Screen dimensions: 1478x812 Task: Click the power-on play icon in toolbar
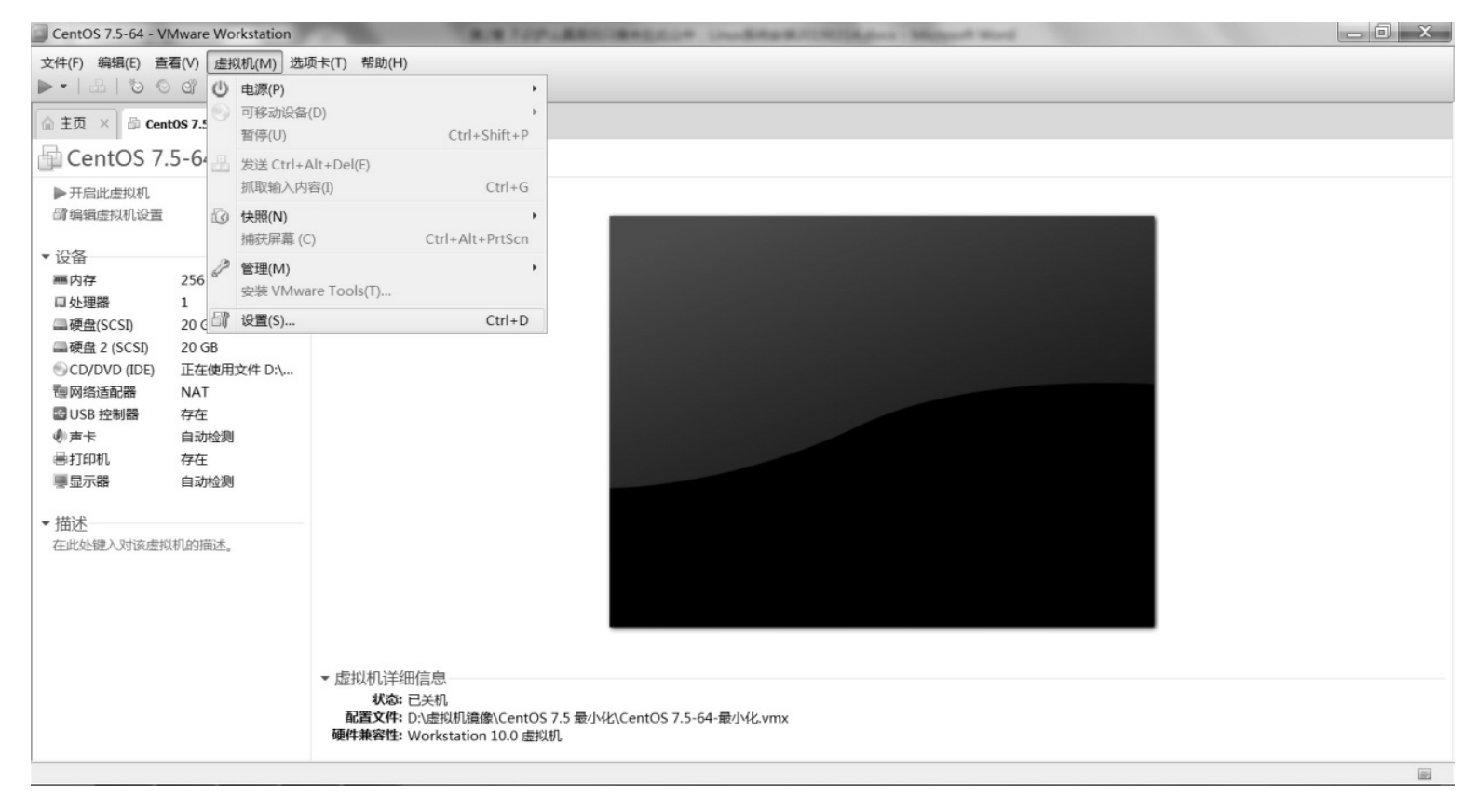pos(45,87)
